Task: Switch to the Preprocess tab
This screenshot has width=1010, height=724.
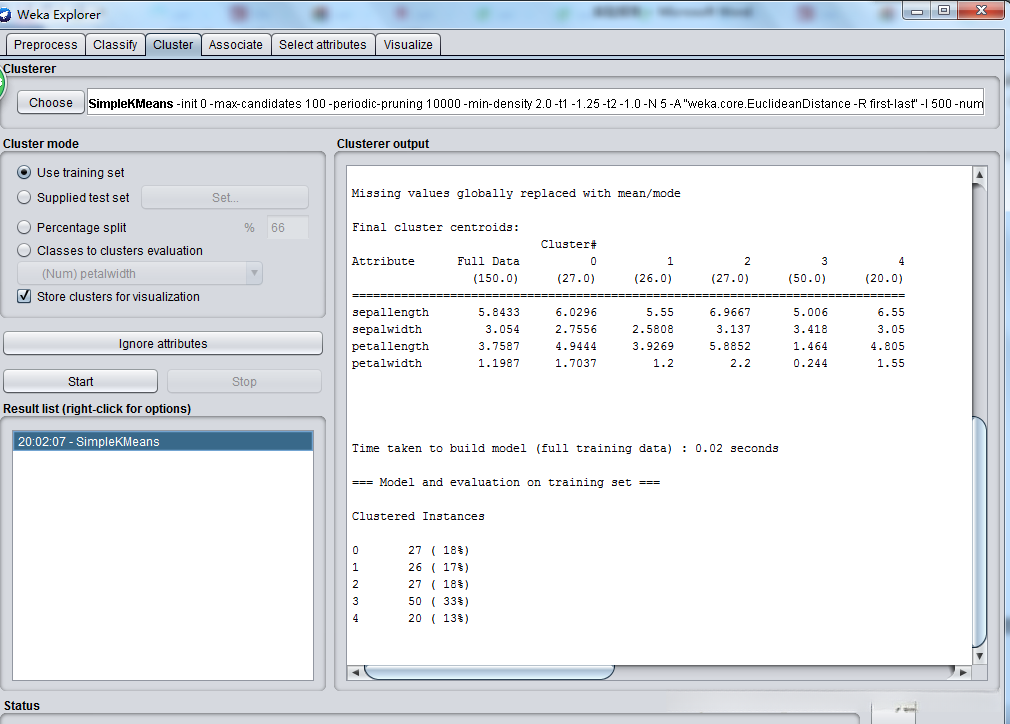Action: 45,45
